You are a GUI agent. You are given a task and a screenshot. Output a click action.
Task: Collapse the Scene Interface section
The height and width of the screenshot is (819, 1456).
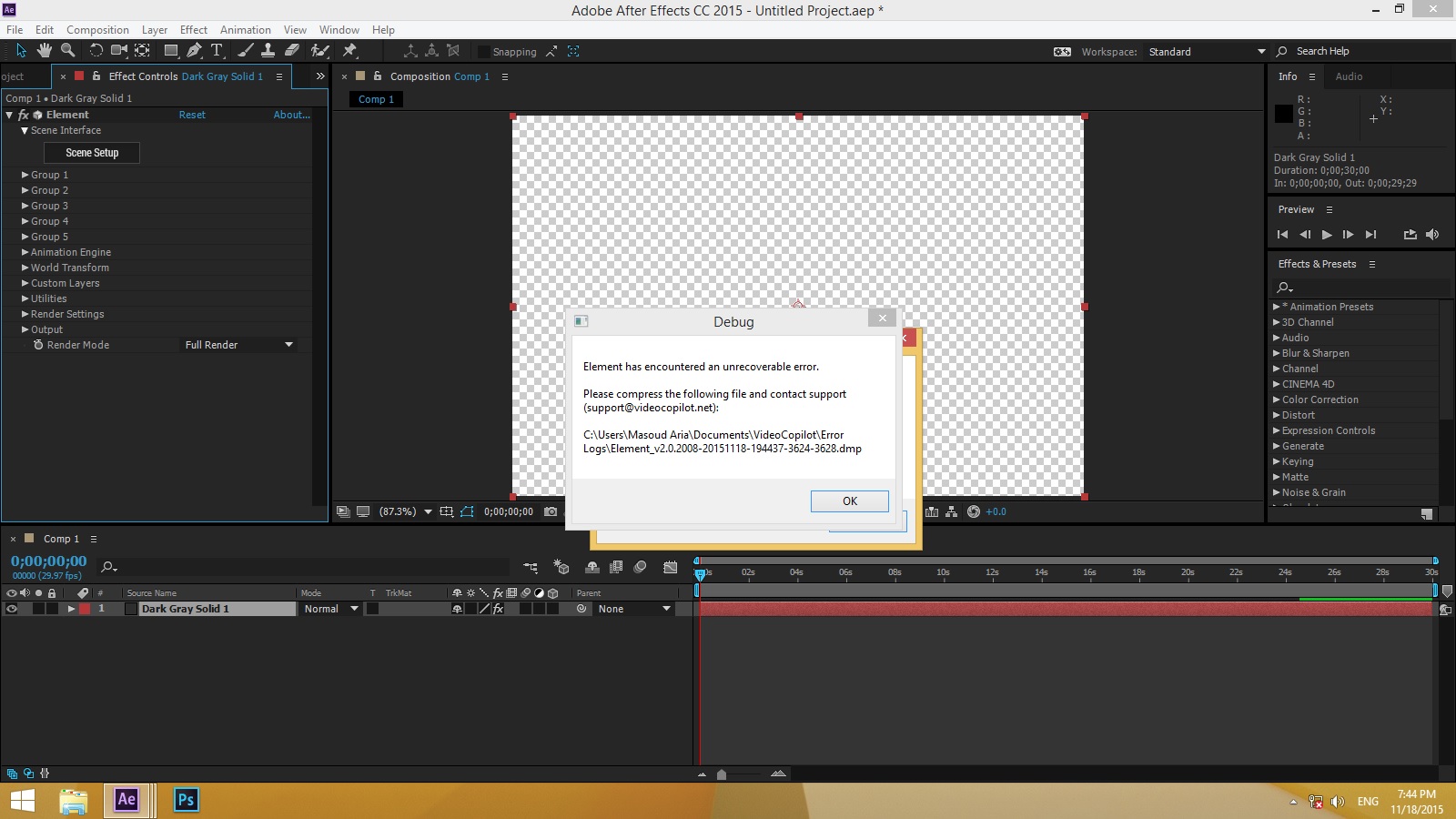[x=25, y=130]
